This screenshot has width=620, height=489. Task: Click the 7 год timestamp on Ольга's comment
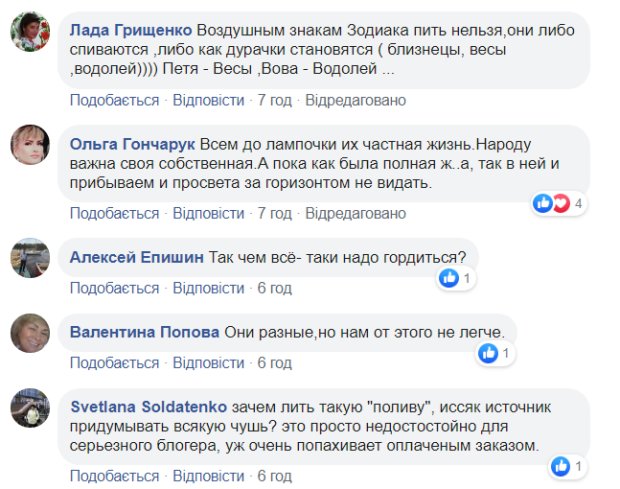[274, 214]
